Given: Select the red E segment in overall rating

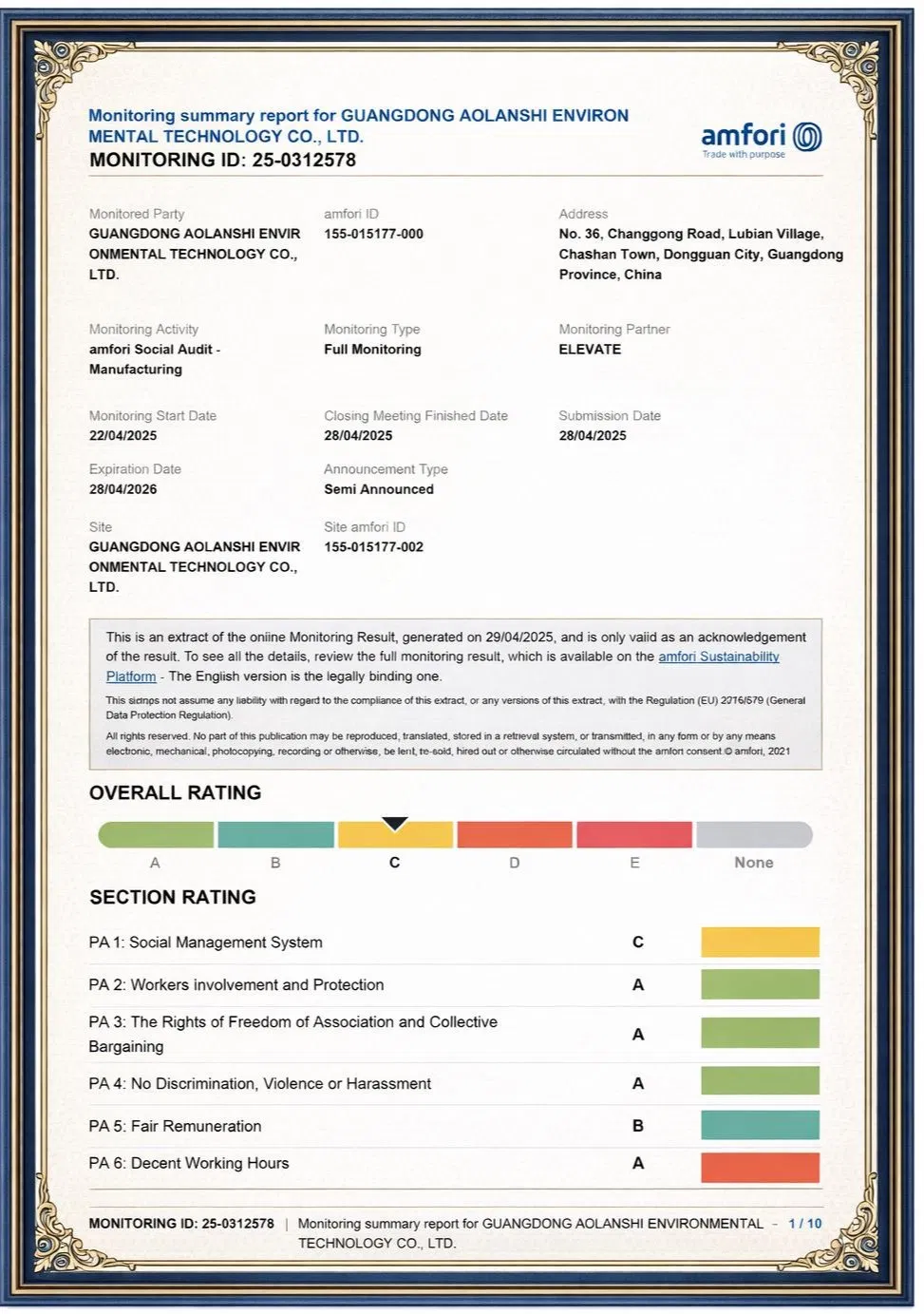Looking at the screenshot, I should pyautogui.click(x=634, y=835).
